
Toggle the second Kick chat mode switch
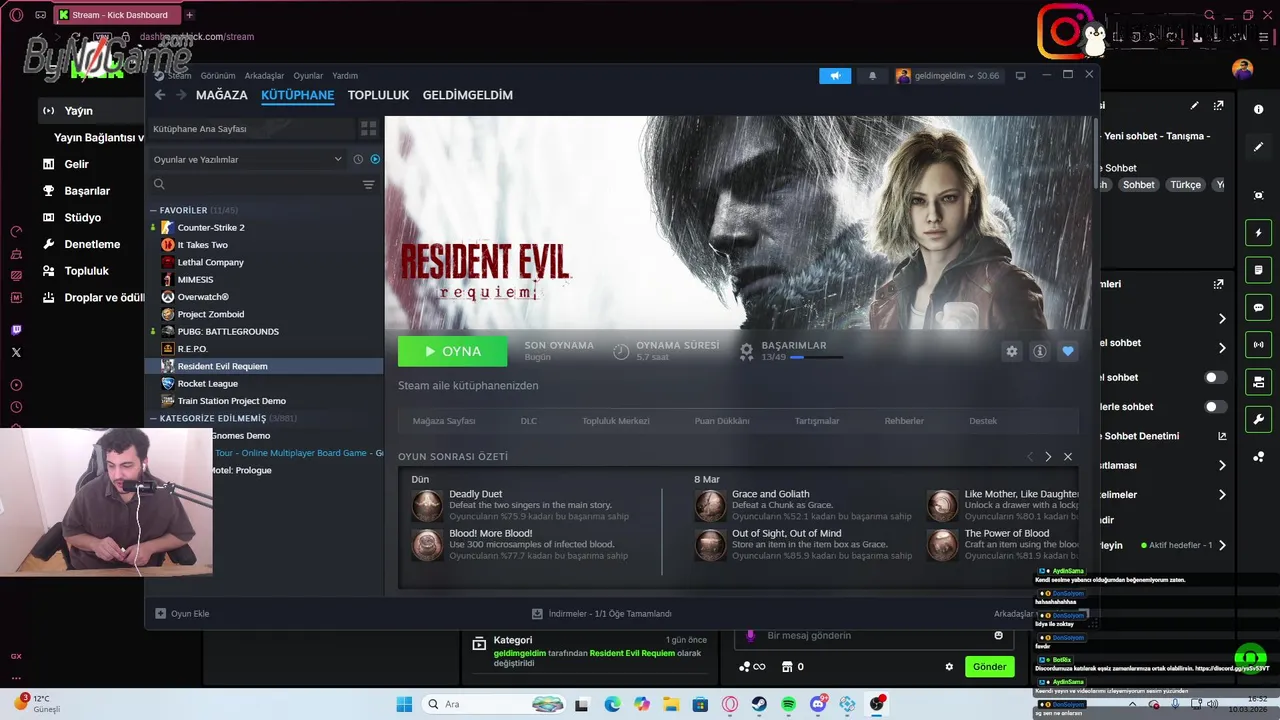pos(1215,407)
